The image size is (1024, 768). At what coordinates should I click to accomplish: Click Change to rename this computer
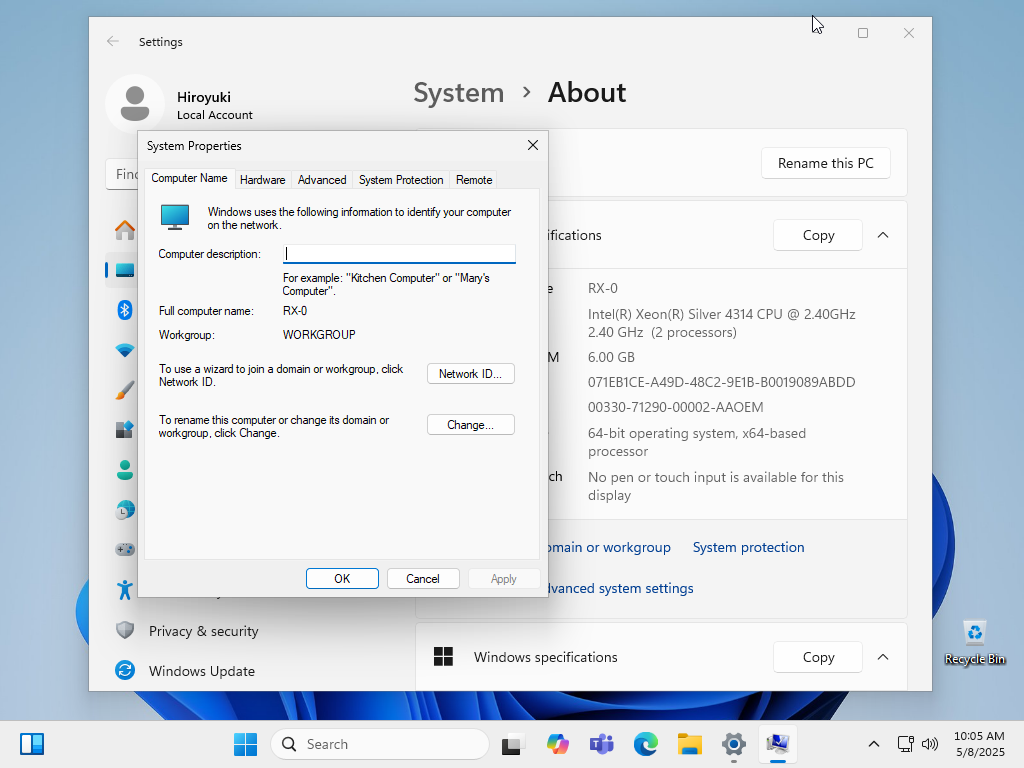tap(471, 424)
